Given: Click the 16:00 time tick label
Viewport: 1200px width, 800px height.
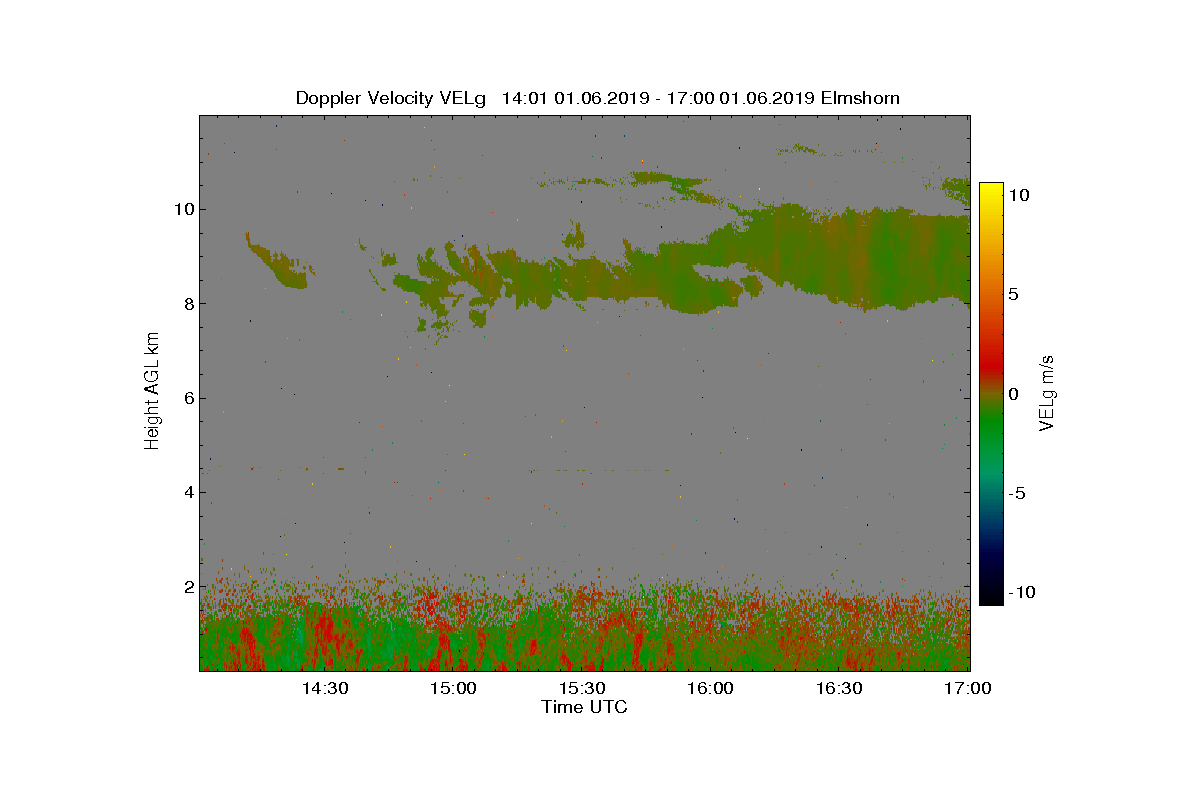Looking at the screenshot, I should (711, 688).
